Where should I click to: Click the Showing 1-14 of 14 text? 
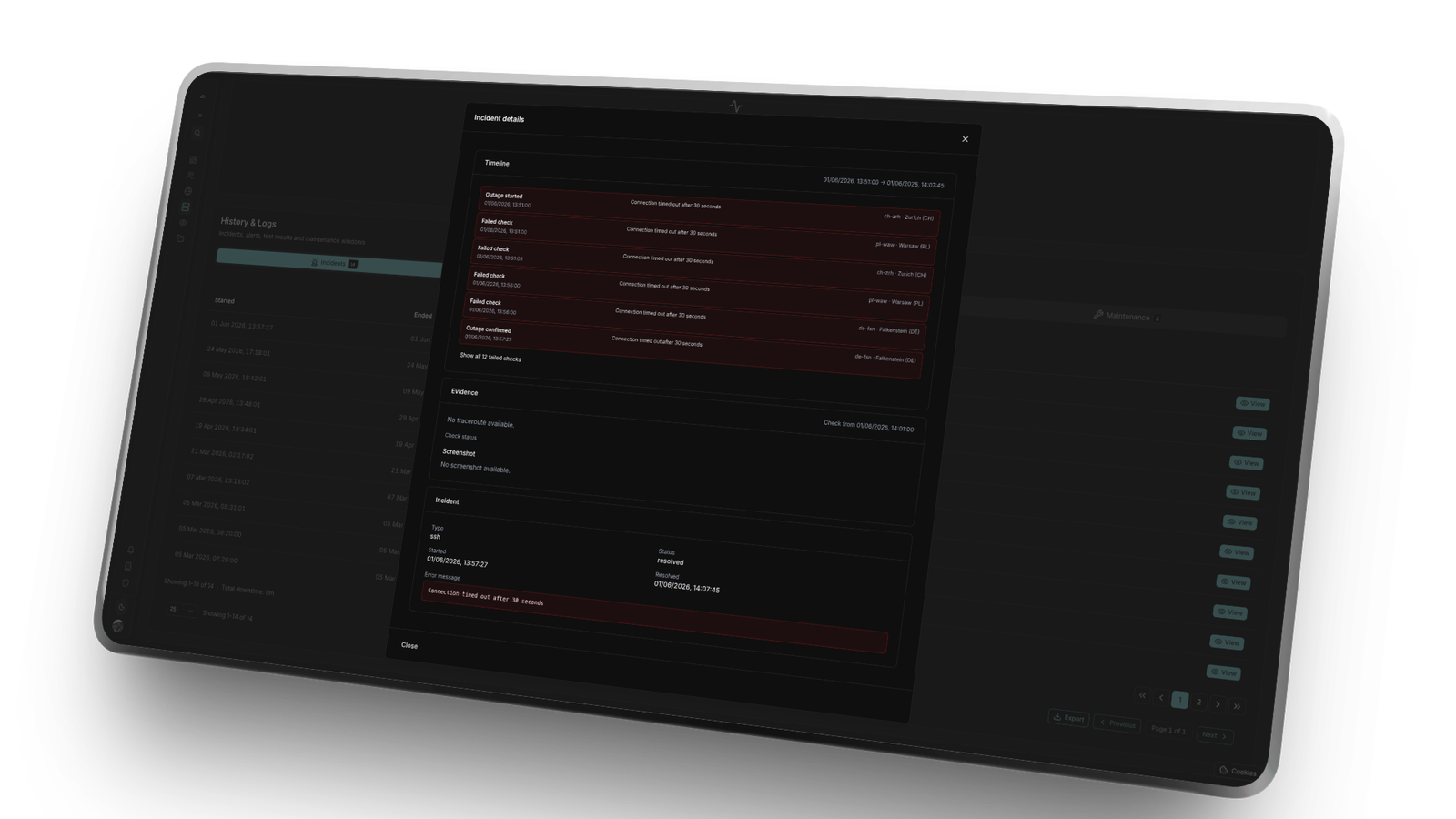pyautogui.click(x=227, y=615)
